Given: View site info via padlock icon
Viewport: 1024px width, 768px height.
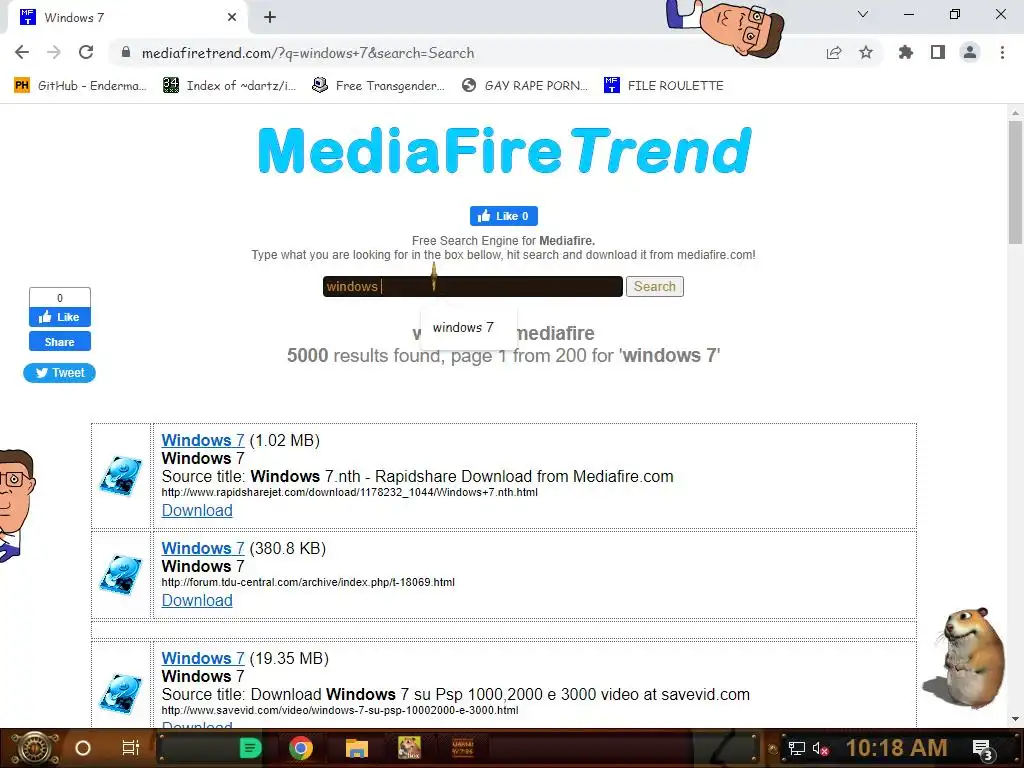Looking at the screenshot, I should [x=126, y=52].
